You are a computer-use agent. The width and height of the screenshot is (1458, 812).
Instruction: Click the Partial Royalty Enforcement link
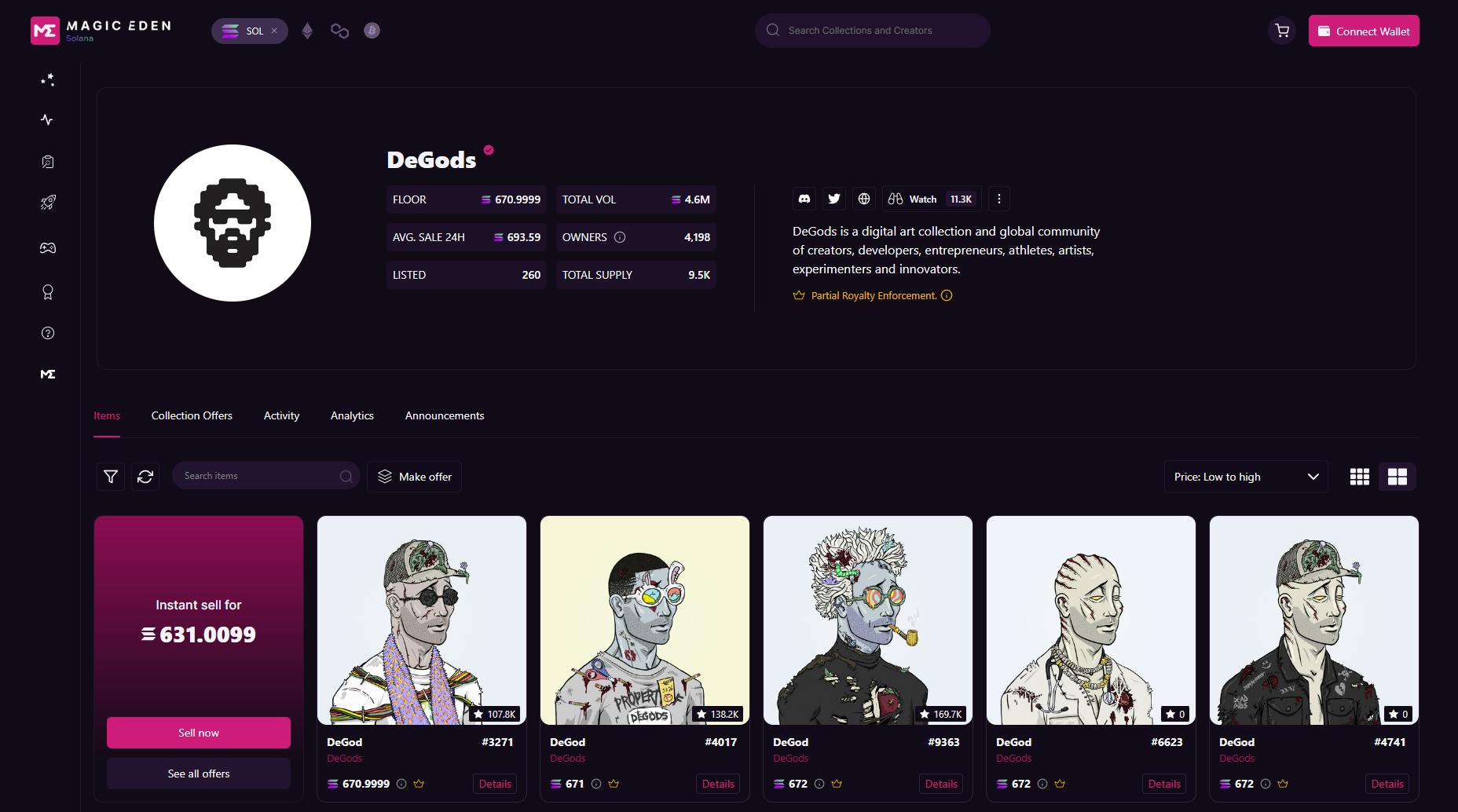[874, 295]
